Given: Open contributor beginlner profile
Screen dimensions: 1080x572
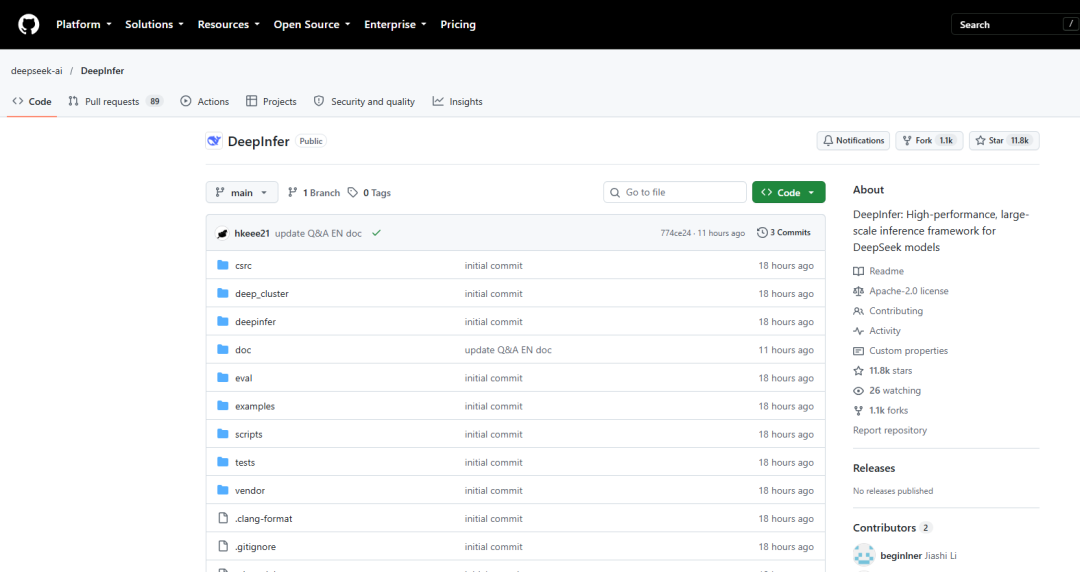Looking at the screenshot, I should tap(900, 555).
